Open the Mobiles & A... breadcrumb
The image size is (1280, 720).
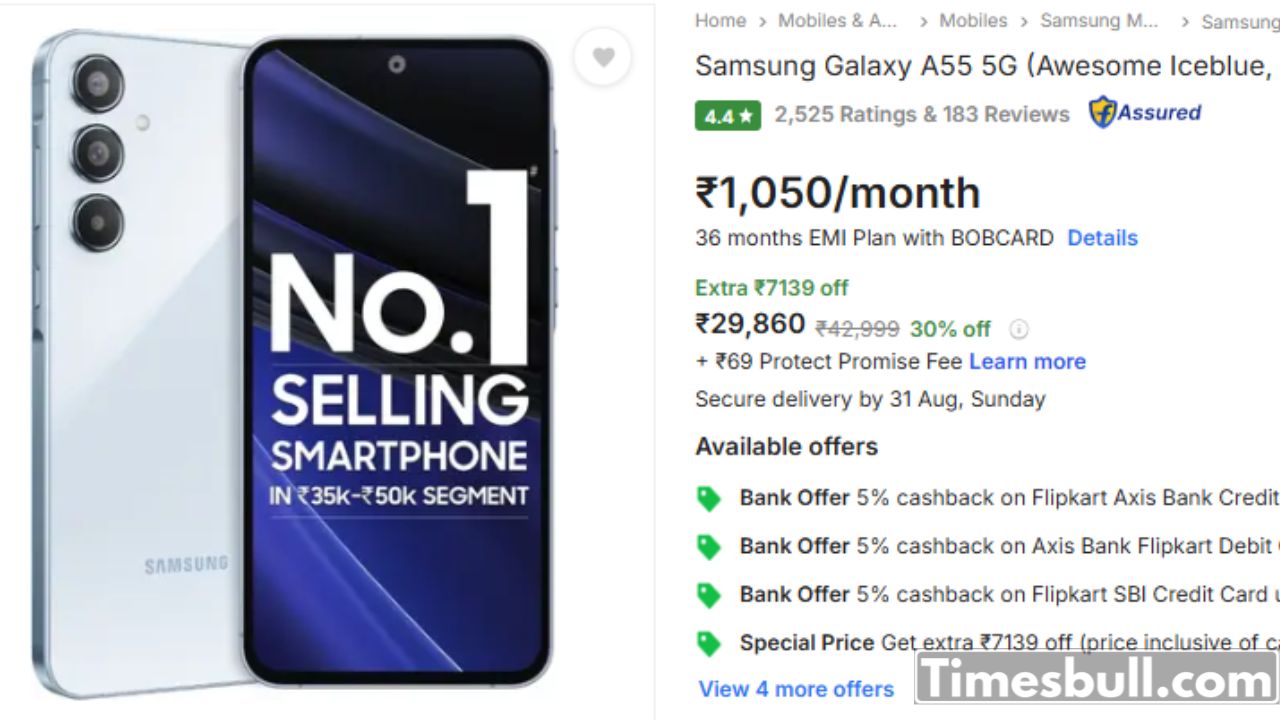[x=838, y=21]
